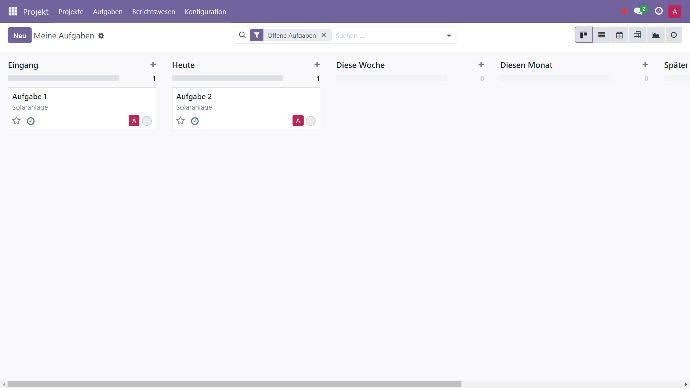The image size is (690, 388).
Task: Click Solaranlage project under Aufgabe 2
Action: pyautogui.click(x=194, y=107)
